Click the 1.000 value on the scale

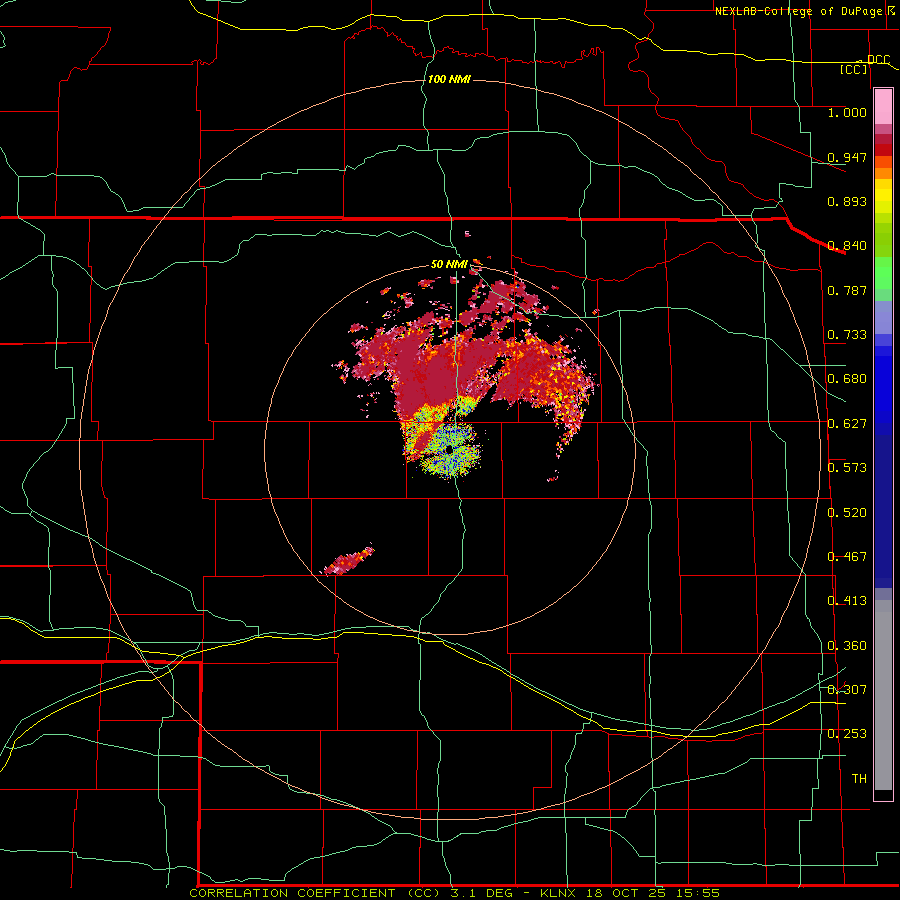[x=847, y=112]
